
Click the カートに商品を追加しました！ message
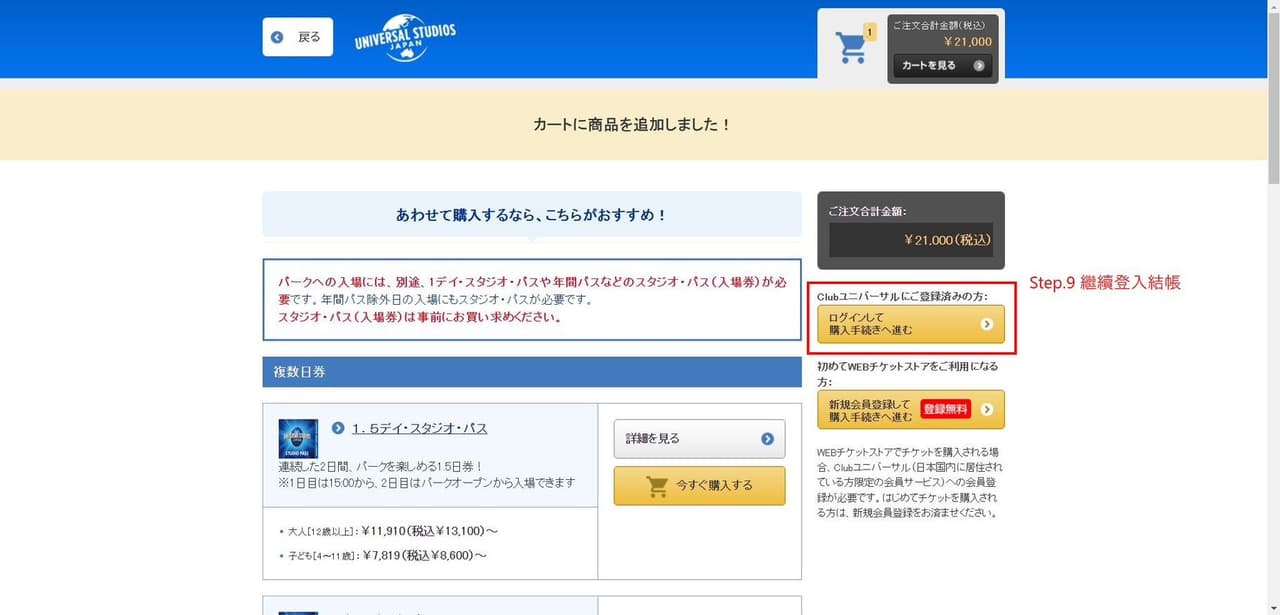[x=632, y=125]
